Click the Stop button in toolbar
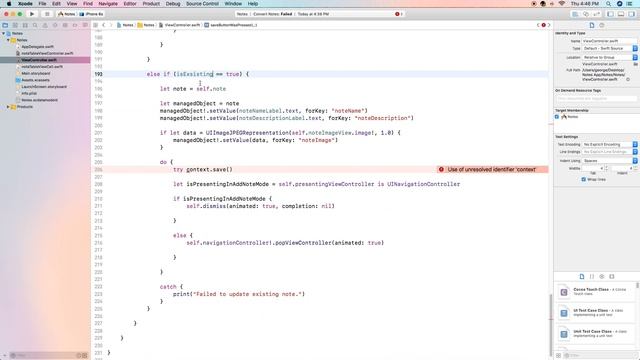This screenshot has height=360, width=640. point(47,14)
